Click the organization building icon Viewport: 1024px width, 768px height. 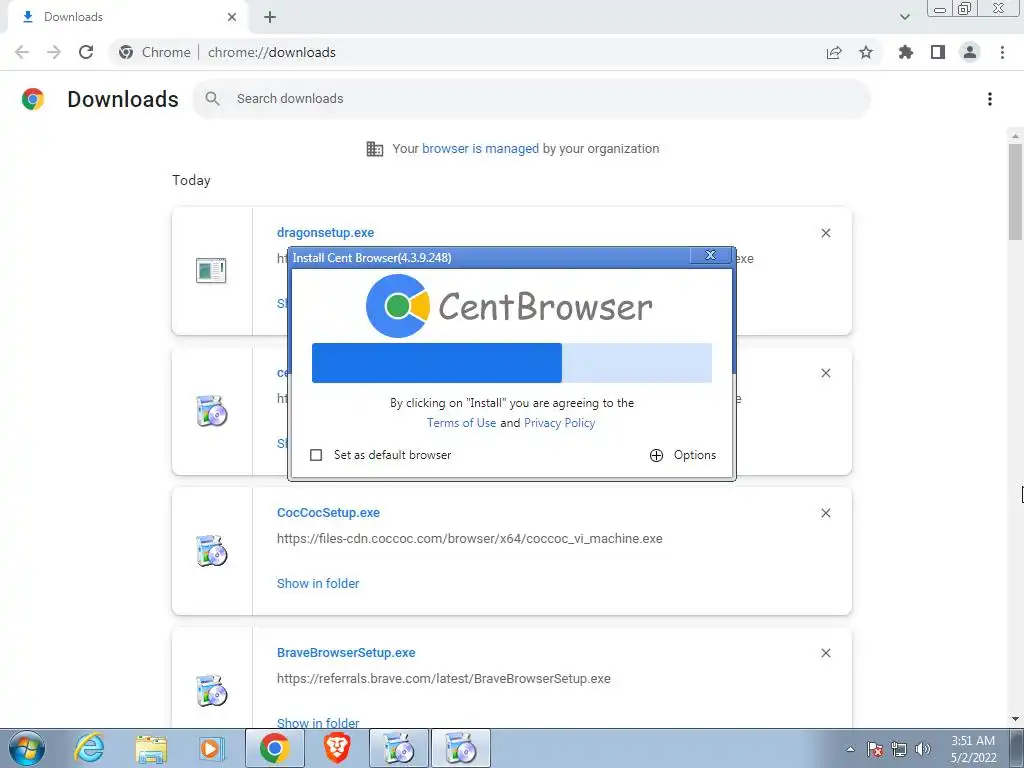[375, 149]
